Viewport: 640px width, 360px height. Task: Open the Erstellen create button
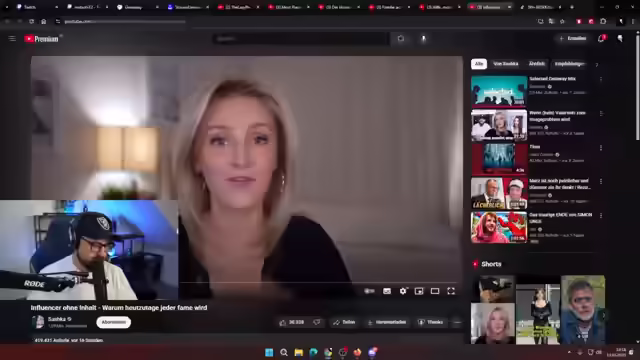[573, 38]
